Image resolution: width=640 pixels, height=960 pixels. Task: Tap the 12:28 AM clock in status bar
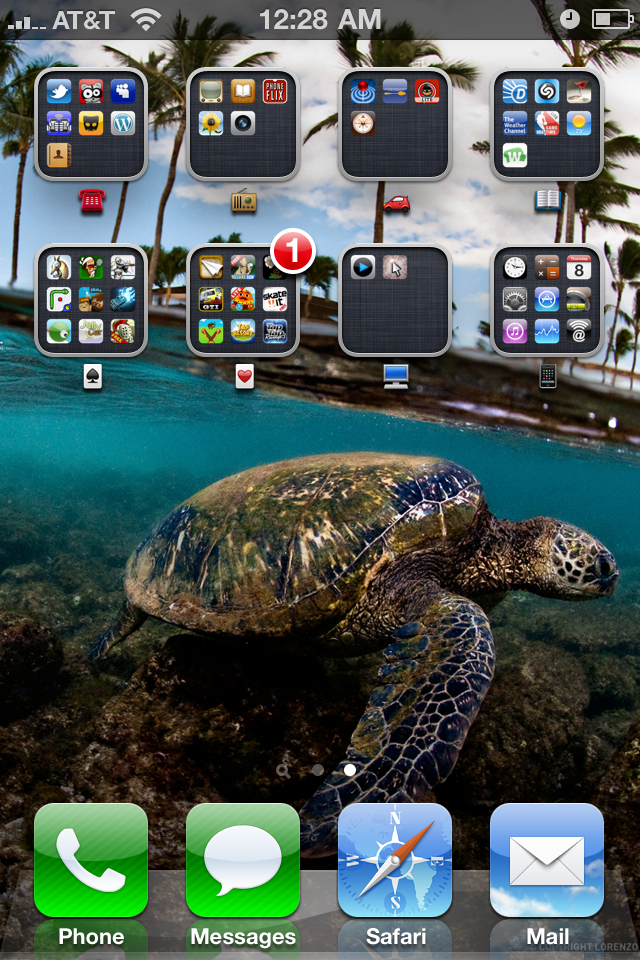[320, 20]
